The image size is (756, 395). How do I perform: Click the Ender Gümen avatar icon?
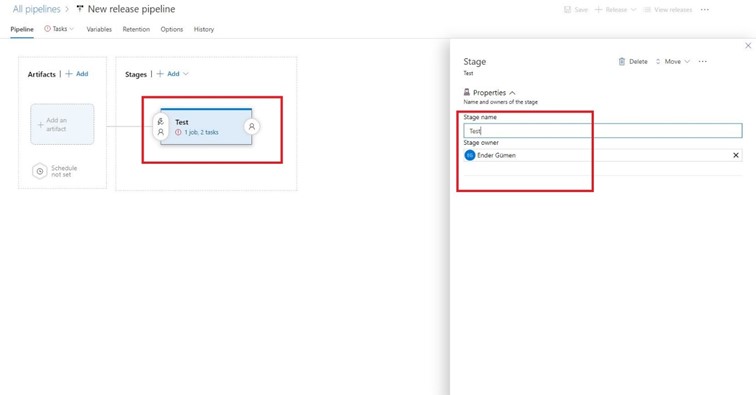(470, 155)
